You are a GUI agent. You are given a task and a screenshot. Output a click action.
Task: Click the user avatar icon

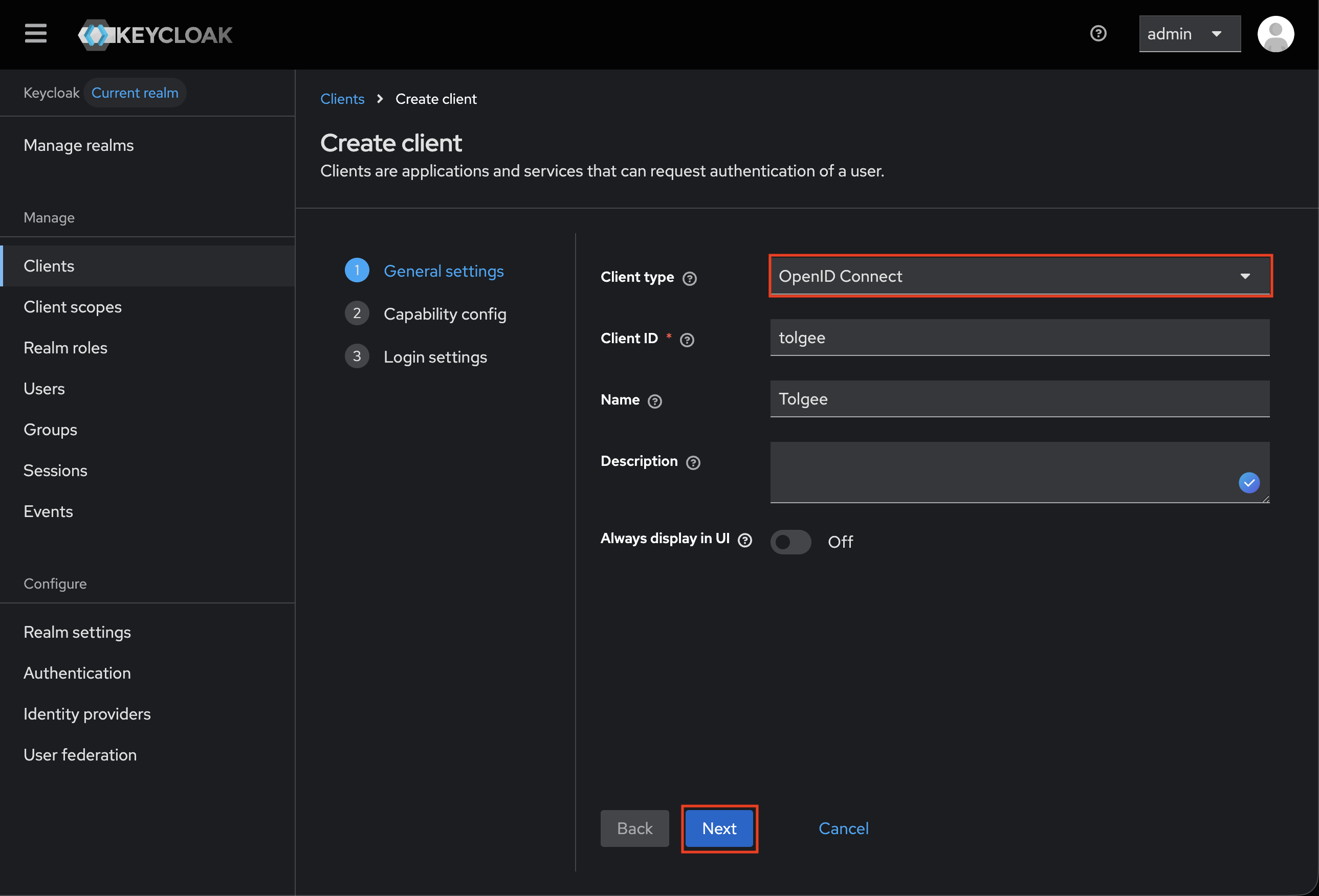(1276, 34)
